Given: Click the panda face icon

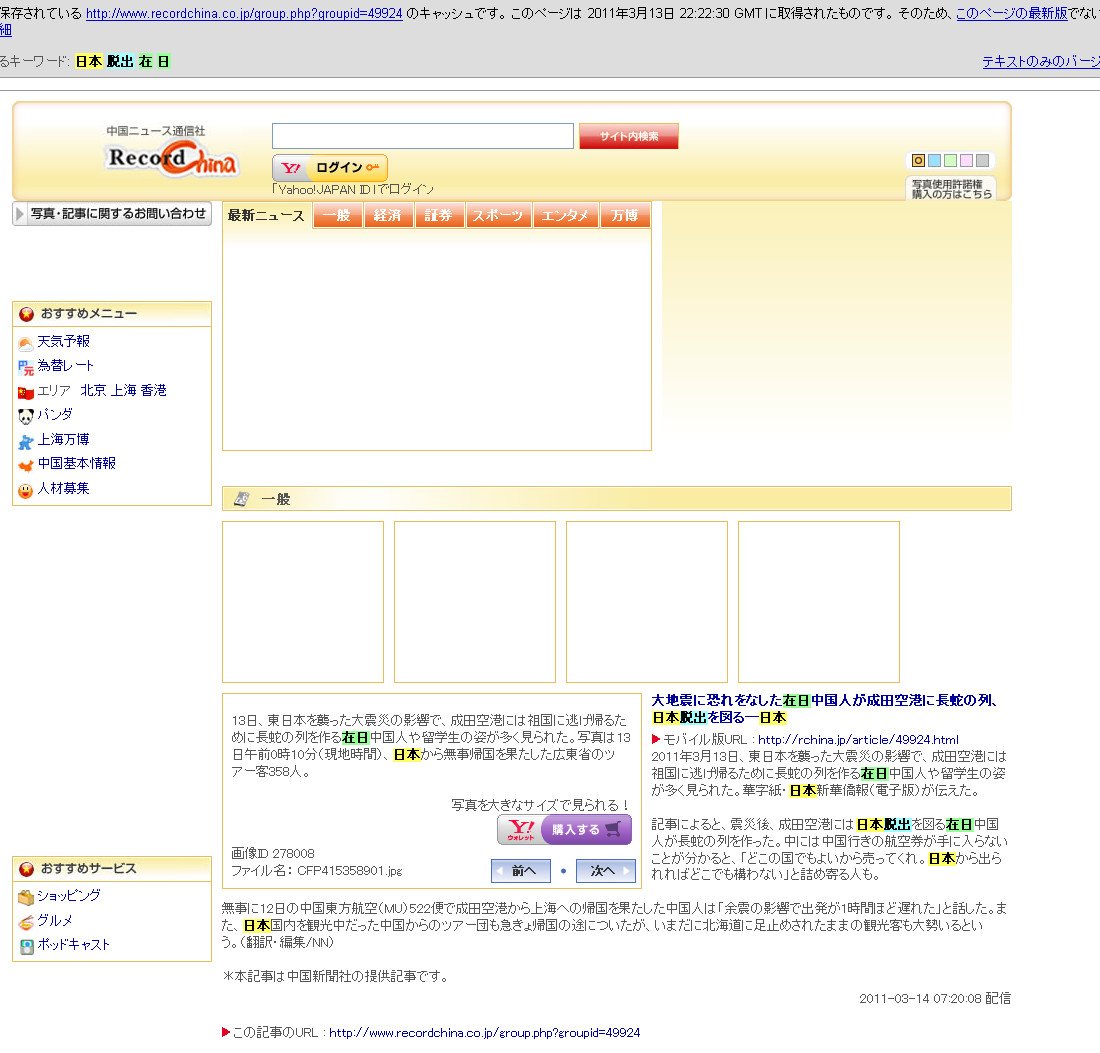Looking at the screenshot, I should [x=25, y=417].
